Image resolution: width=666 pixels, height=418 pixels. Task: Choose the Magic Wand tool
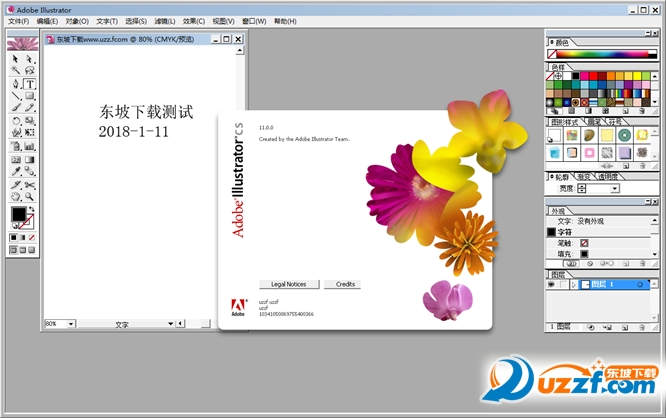pos(16,70)
